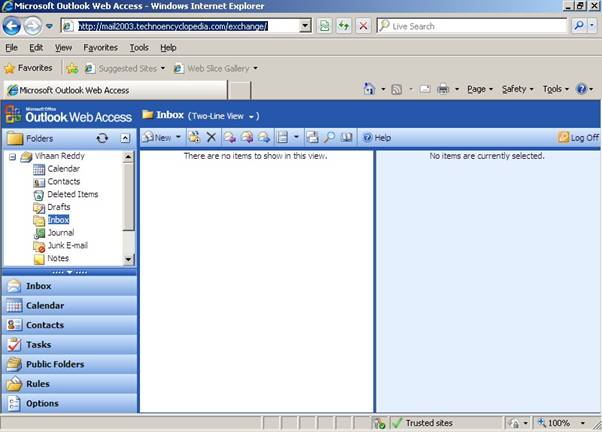Click the Favorites star button

[x=28, y=68]
